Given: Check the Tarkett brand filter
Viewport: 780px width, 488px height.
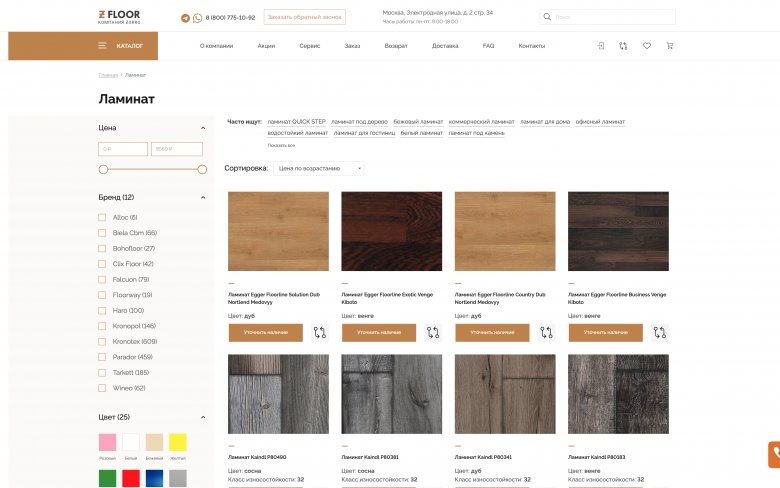Looking at the screenshot, I should (x=102, y=373).
